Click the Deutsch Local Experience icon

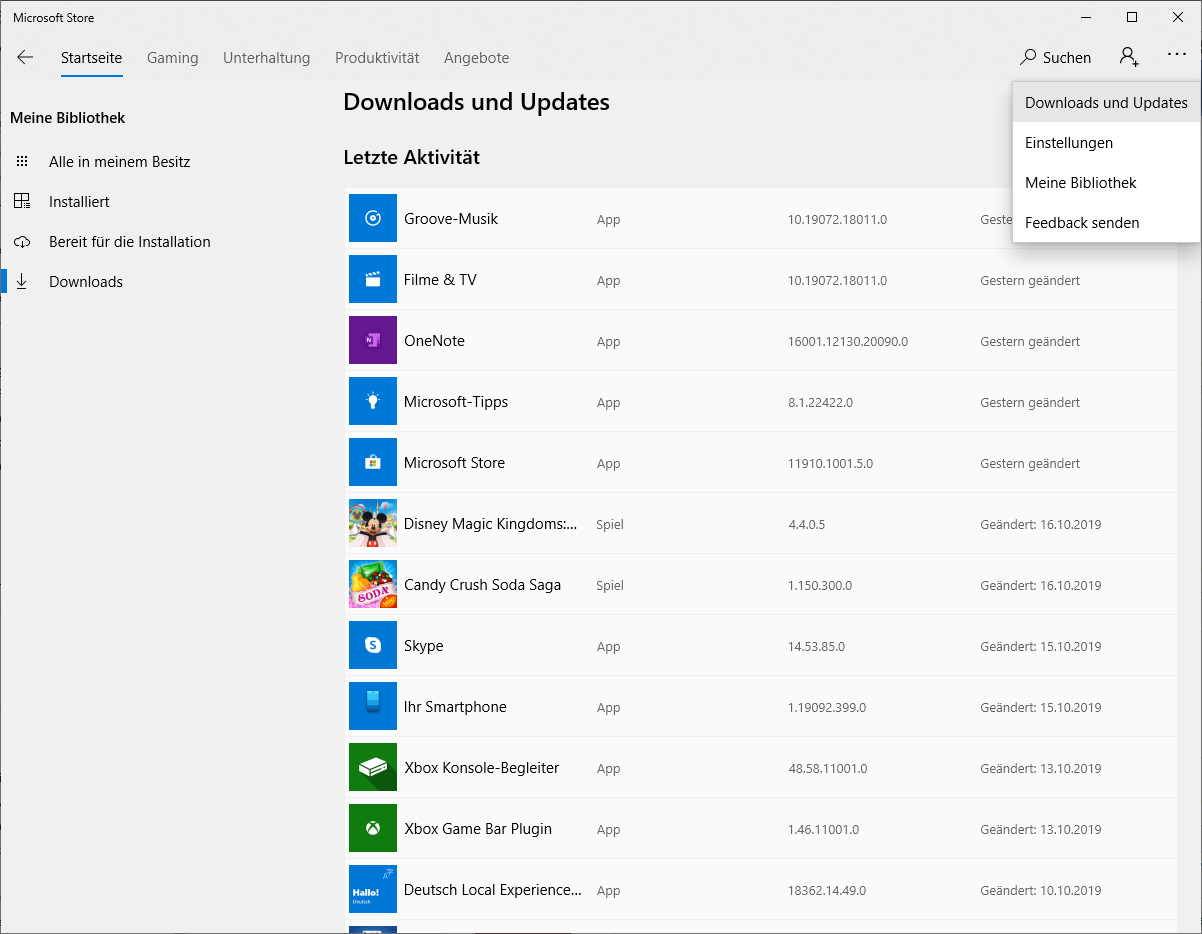tap(373, 889)
